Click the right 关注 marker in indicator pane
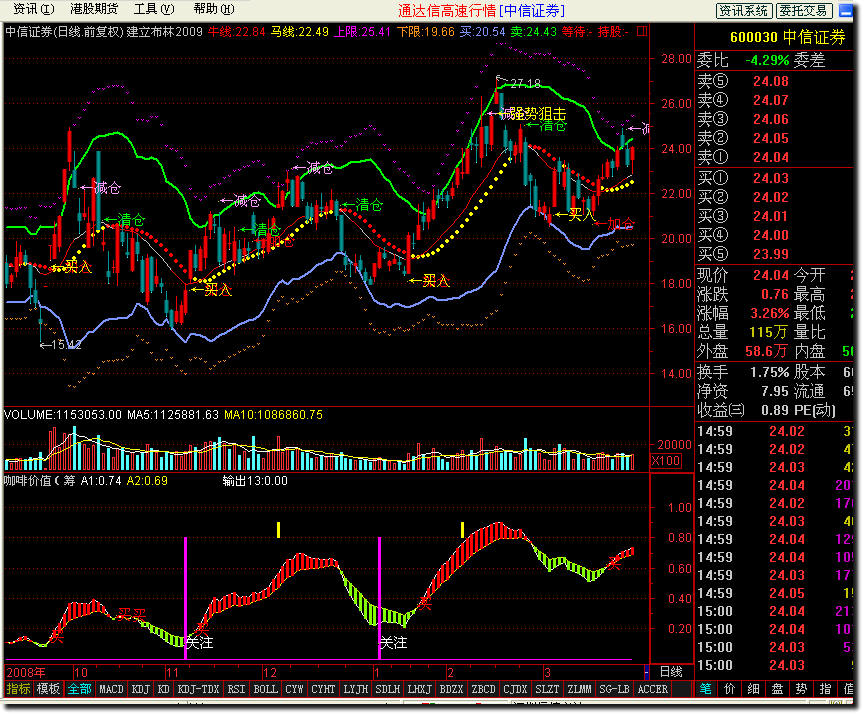865x715 pixels. tap(393, 642)
